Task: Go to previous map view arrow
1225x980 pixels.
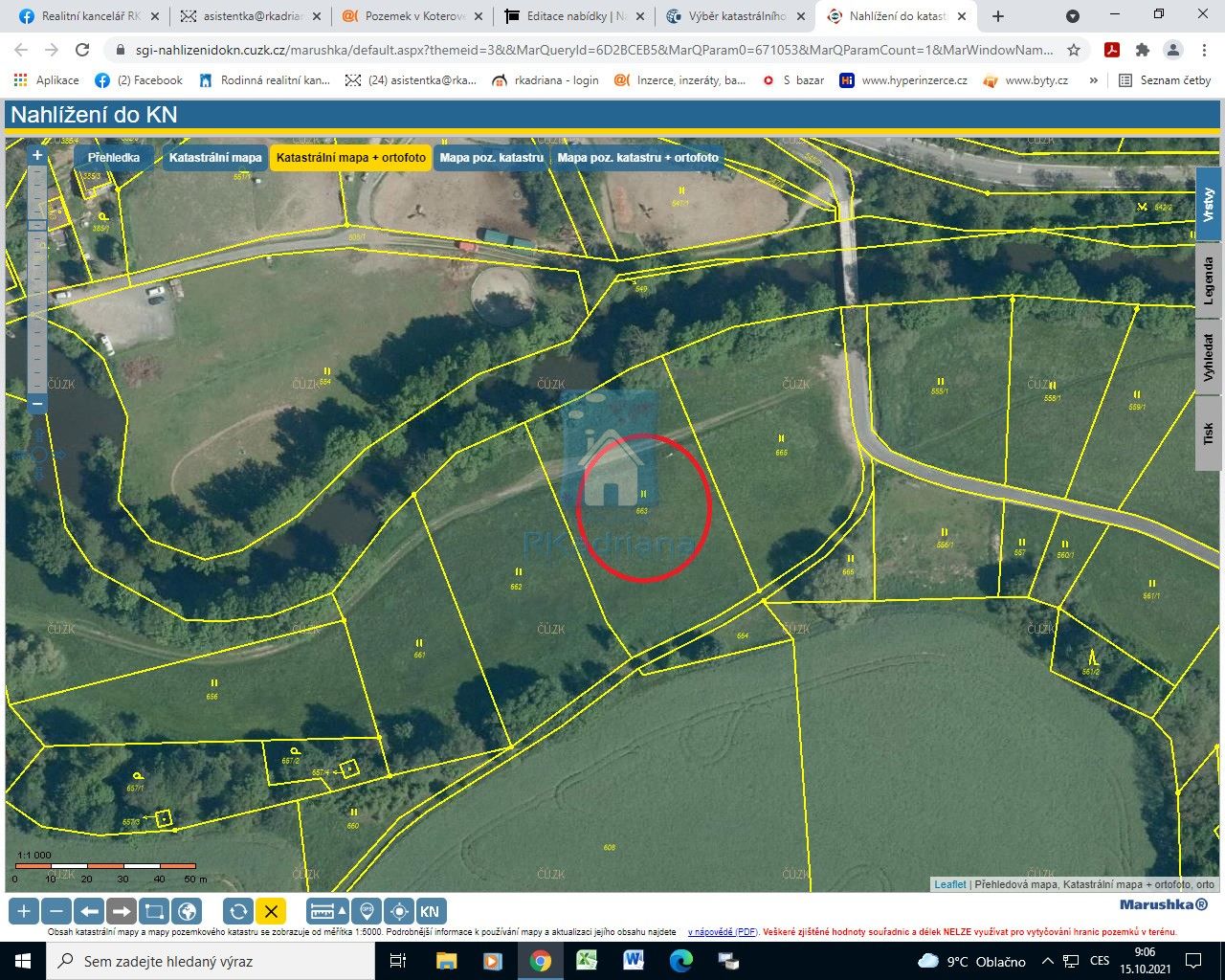Action: [89, 911]
